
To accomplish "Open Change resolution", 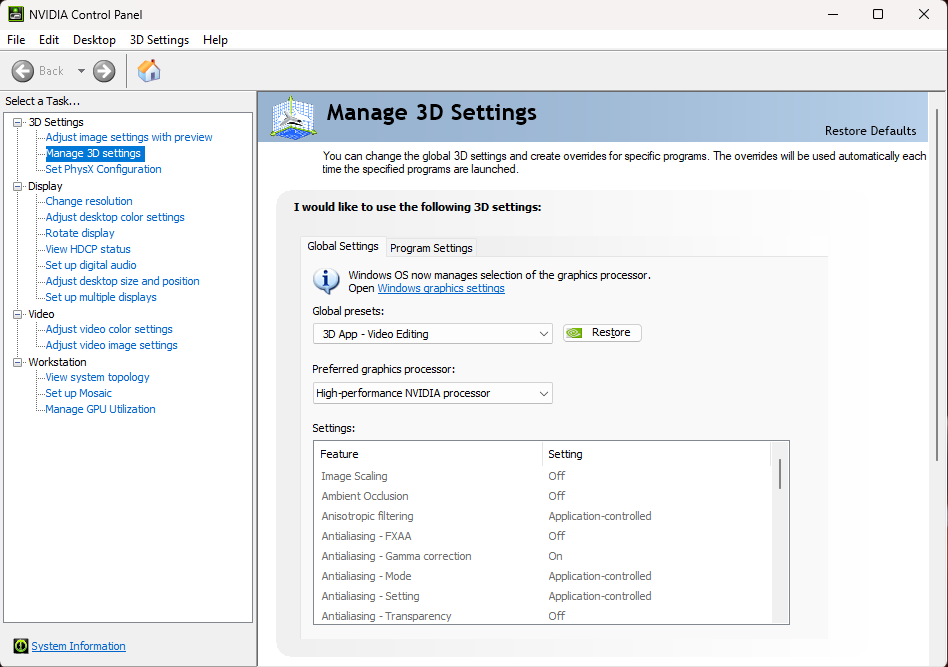I will coord(89,201).
